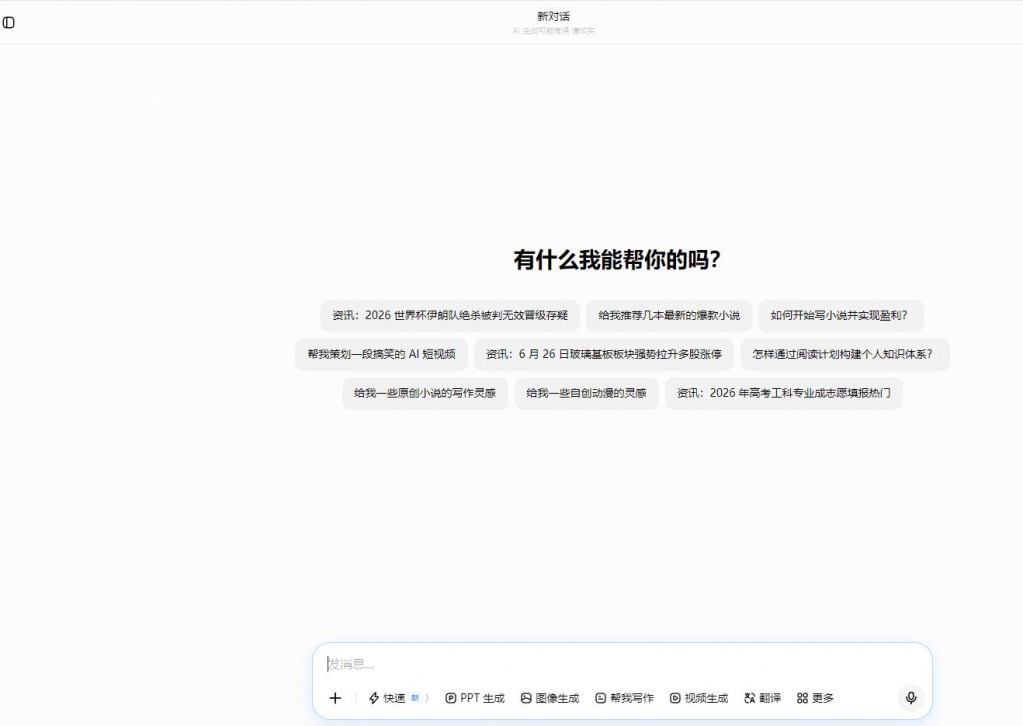Image resolution: width=1023 pixels, height=726 pixels.
Task: Choose suggestion 如何开始写小说并实现盈利
Action: (840, 316)
